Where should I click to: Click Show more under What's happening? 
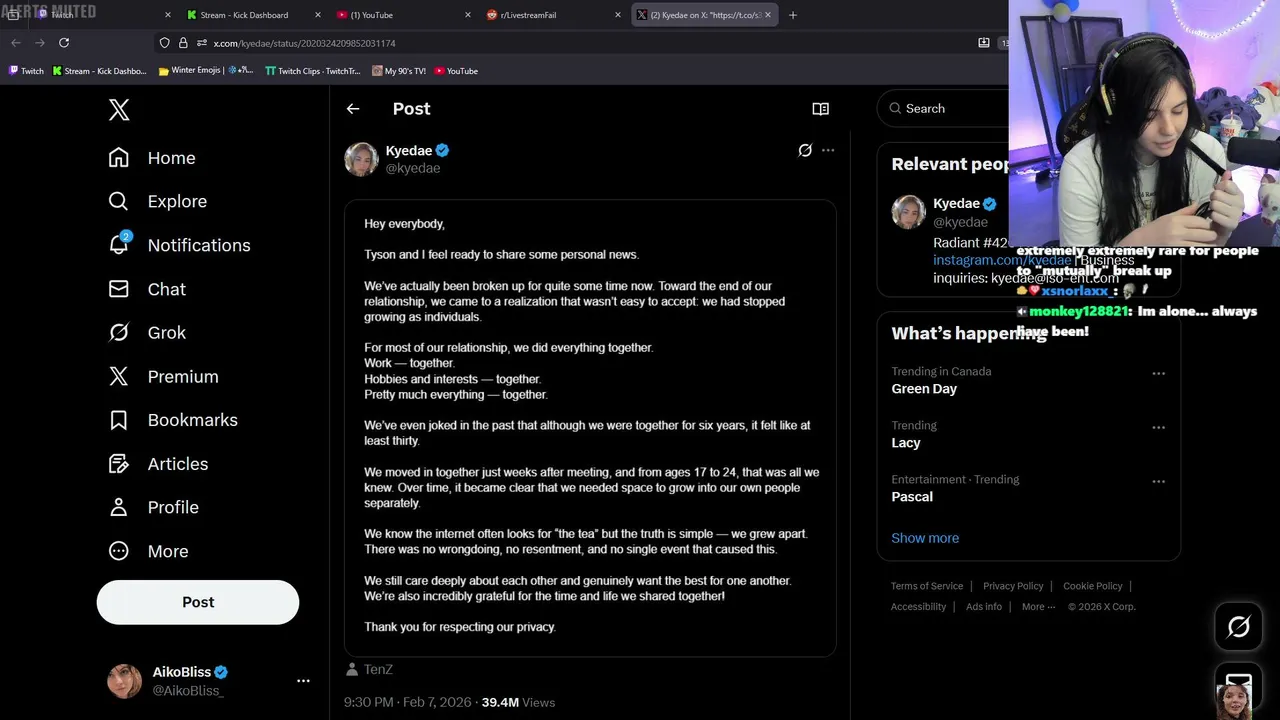tap(925, 538)
